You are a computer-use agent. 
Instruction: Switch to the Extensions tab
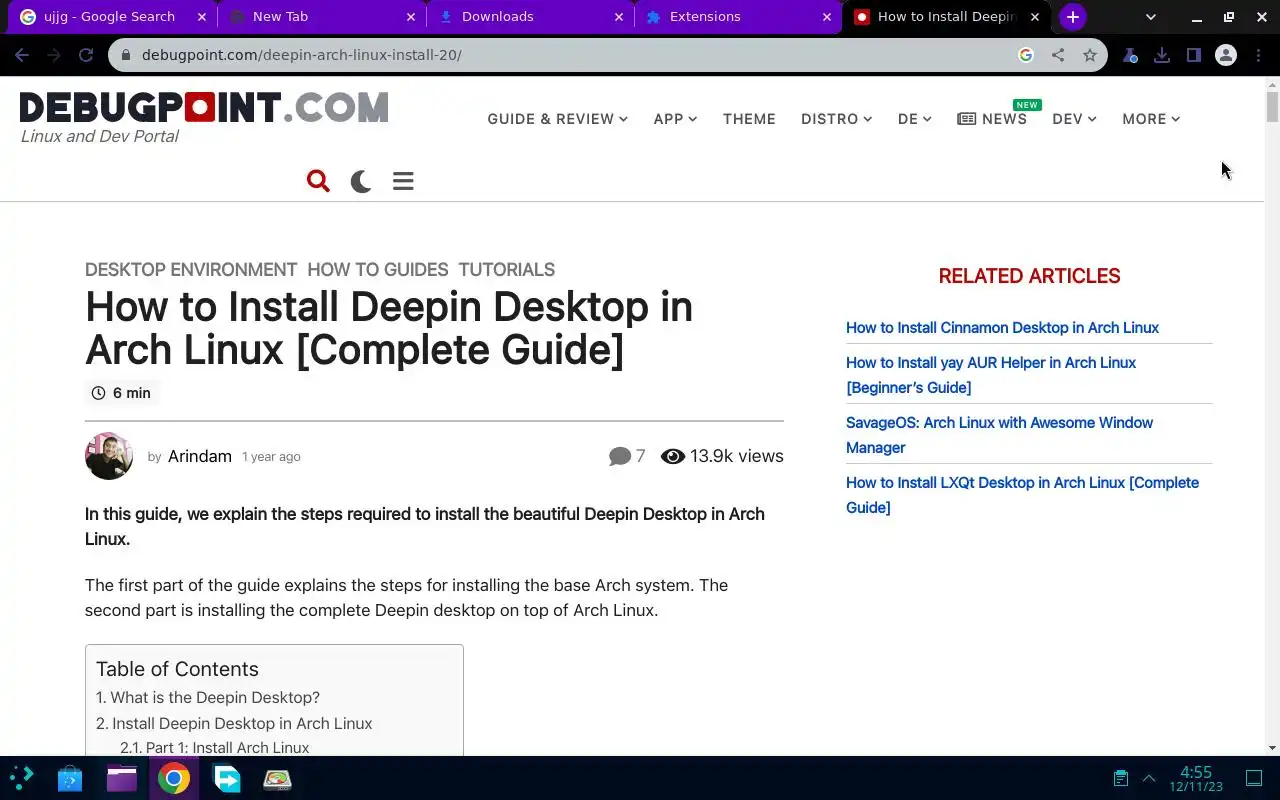tap(738, 17)
